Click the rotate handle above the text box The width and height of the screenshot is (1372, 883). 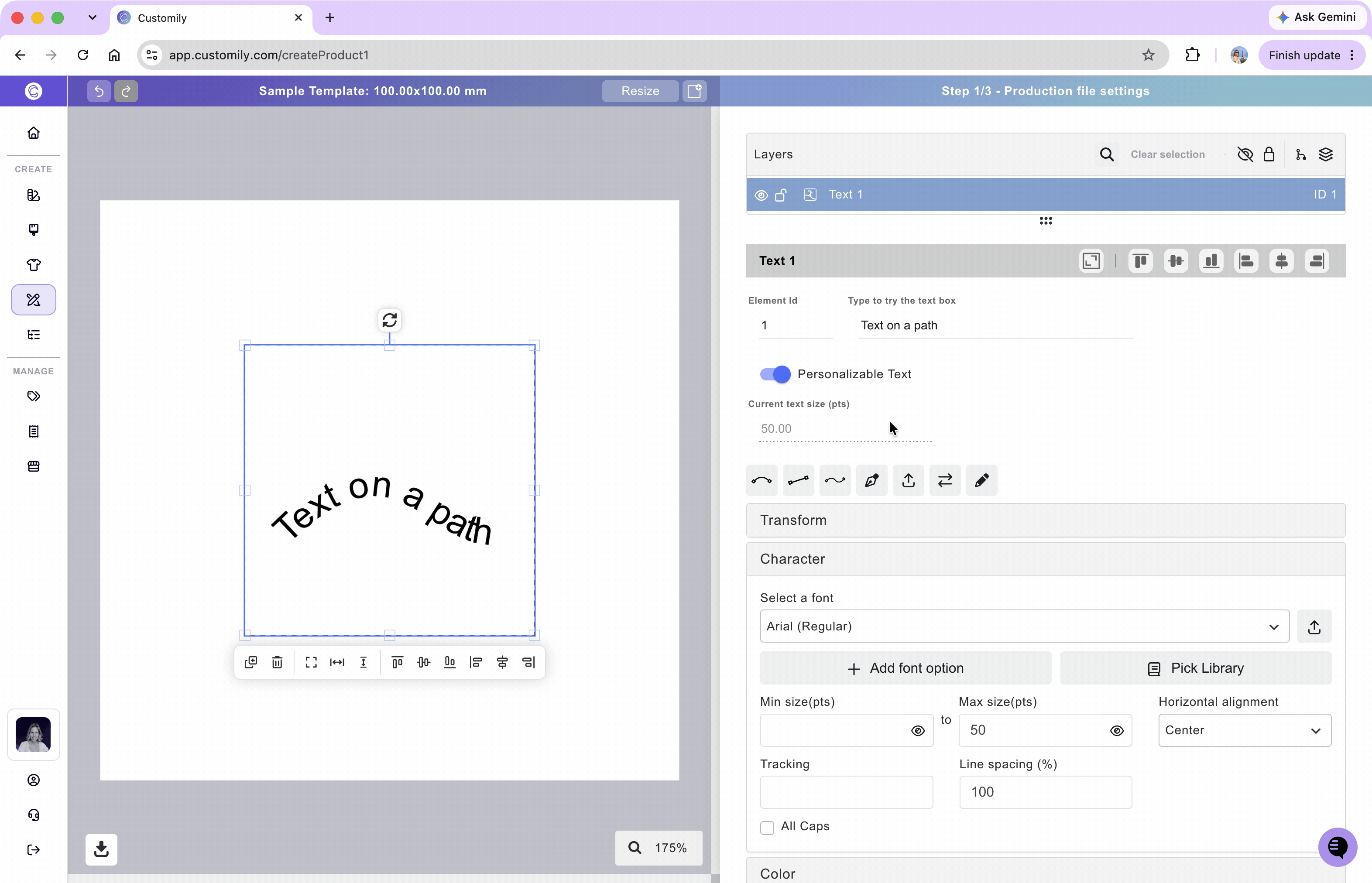pyautogui.click(x=389, y=320)
